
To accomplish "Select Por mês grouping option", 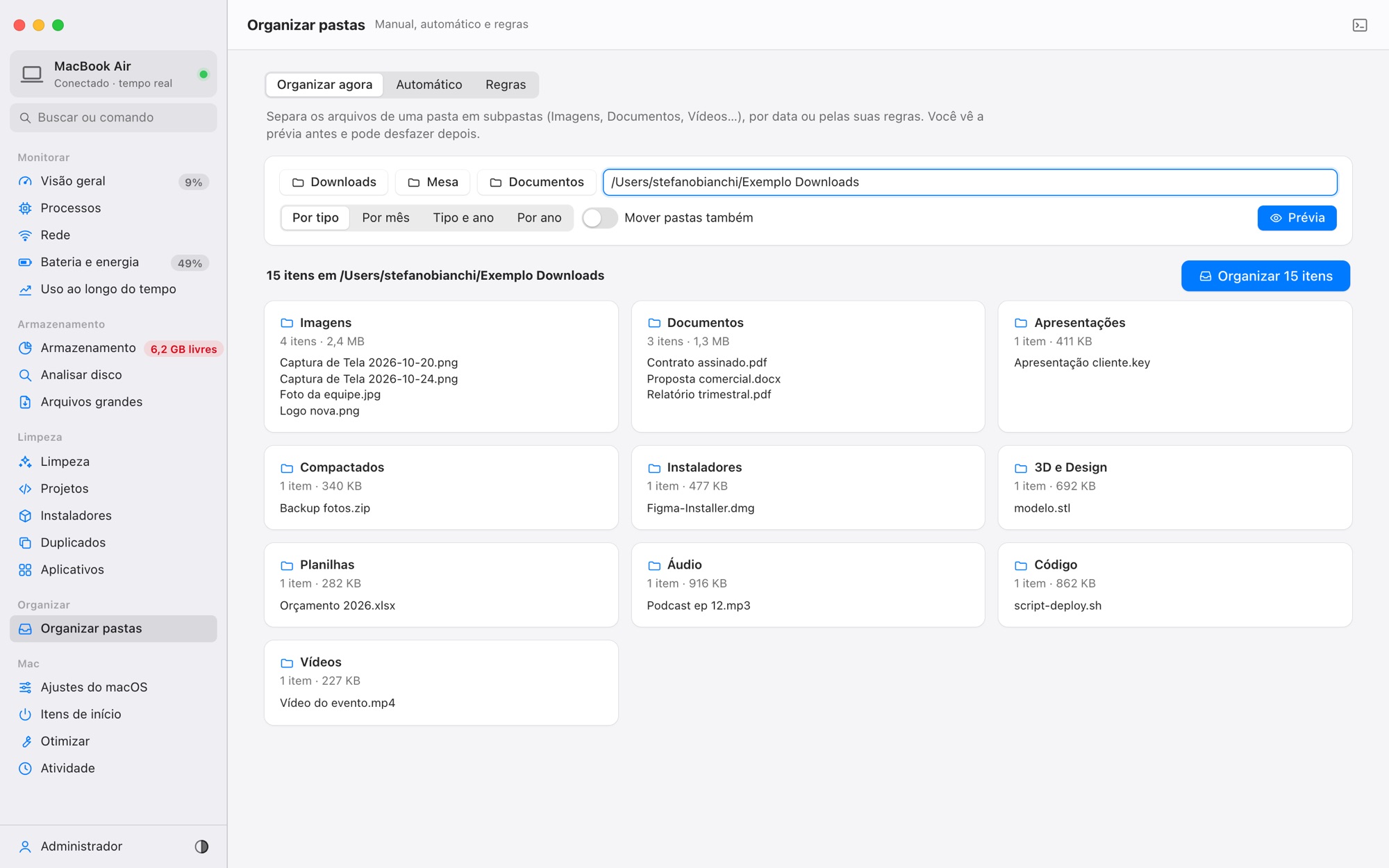I will point(385,218).
